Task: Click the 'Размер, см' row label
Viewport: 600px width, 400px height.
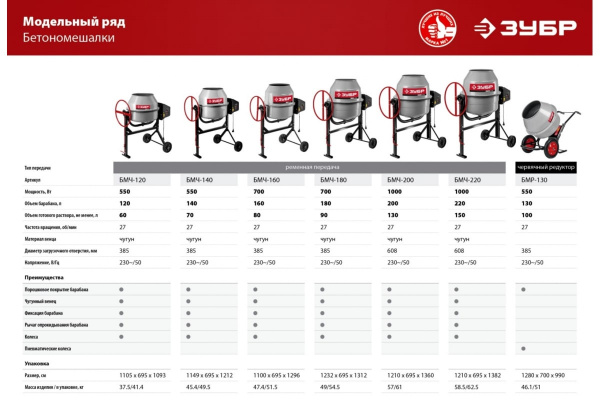Action: click(x=35, y=376)
